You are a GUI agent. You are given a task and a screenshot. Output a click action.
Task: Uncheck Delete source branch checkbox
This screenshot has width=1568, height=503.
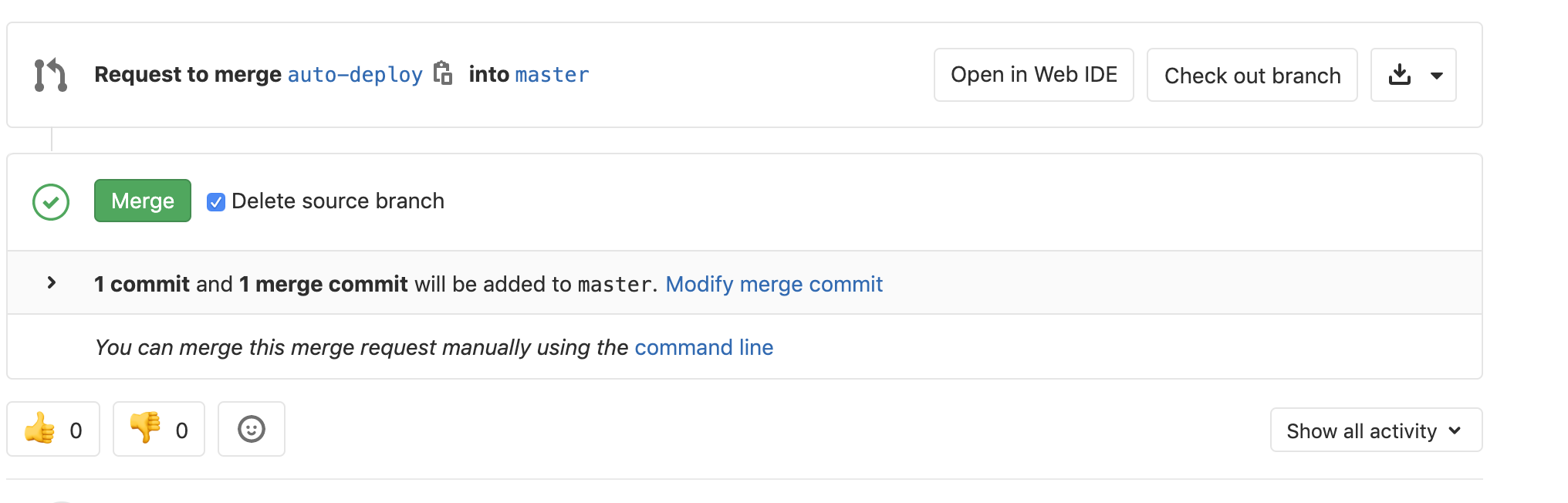coord(216,202)
